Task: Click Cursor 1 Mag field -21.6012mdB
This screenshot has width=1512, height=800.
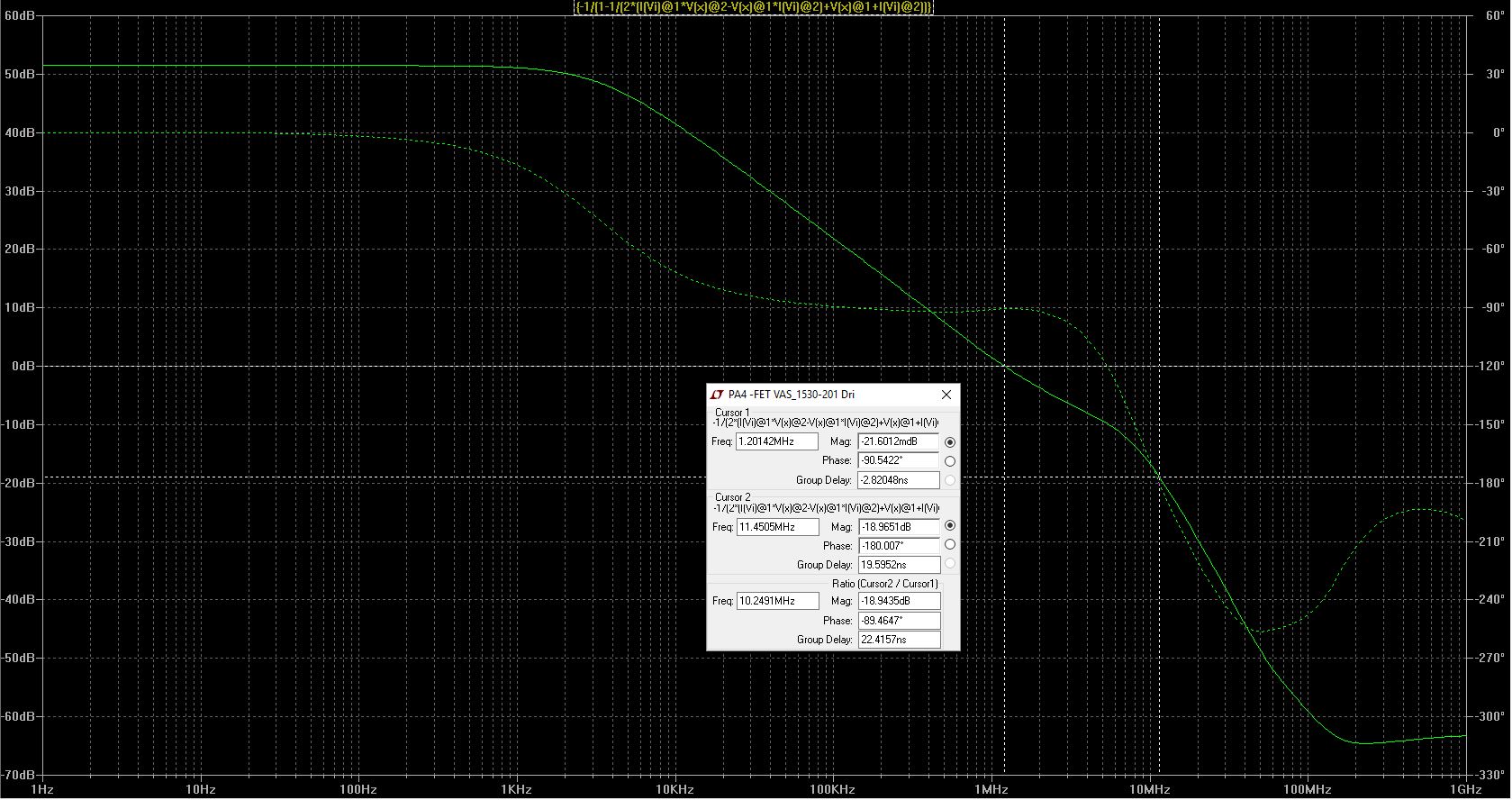Action: [899, 441]
